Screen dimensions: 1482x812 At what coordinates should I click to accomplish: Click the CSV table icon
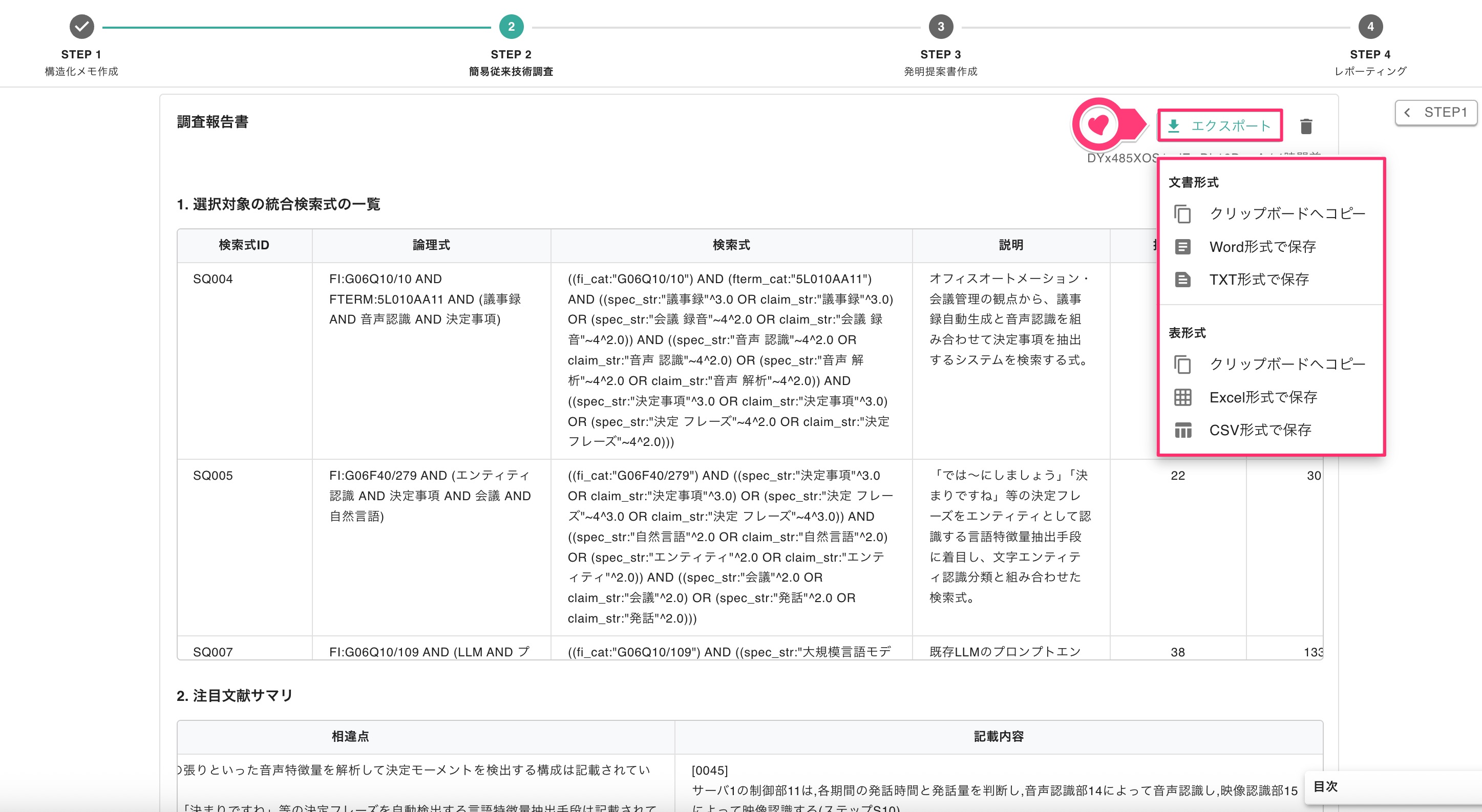coord(1182,430)
